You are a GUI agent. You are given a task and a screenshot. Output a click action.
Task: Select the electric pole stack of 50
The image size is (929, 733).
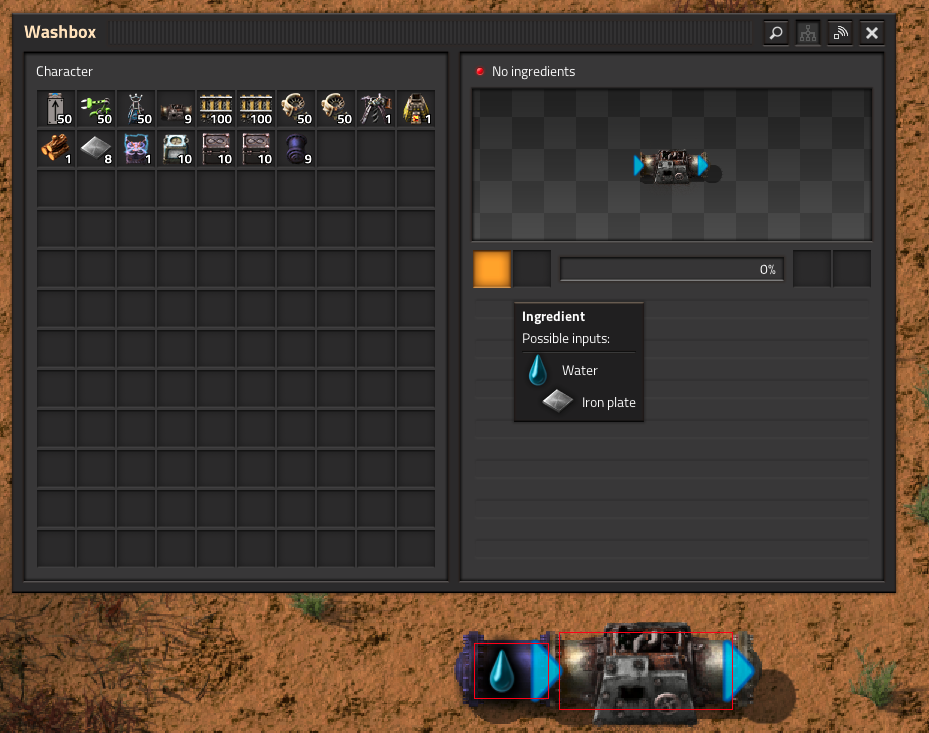coord(136,109)
